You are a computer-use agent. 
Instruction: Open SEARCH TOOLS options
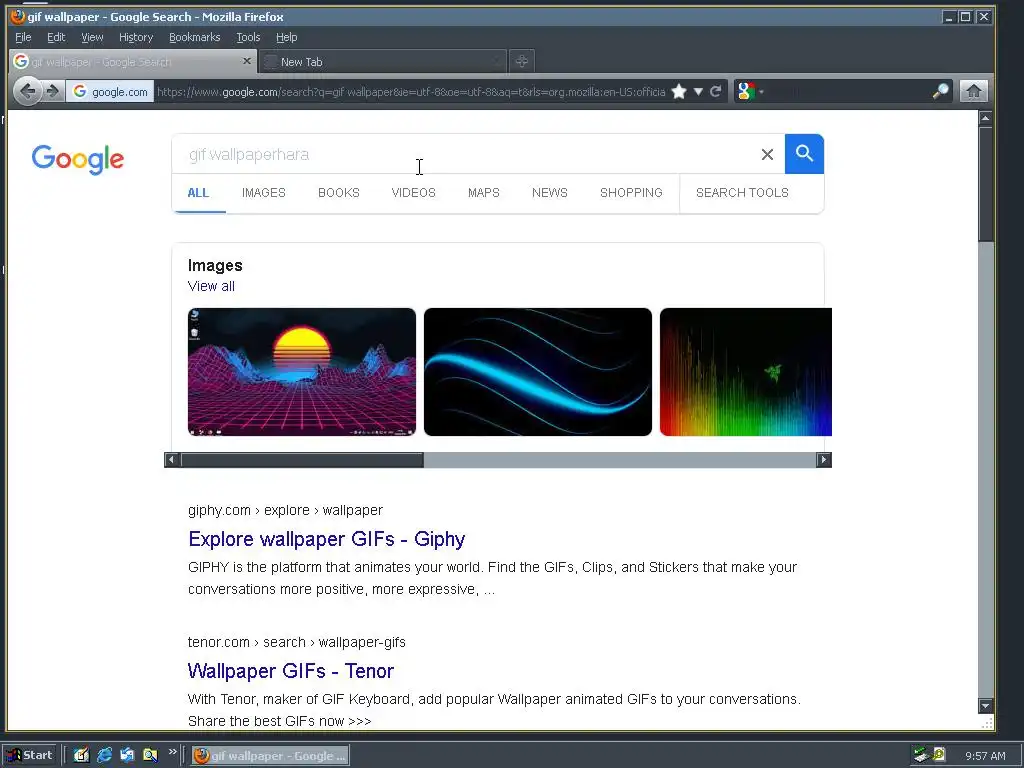point(743,193)
